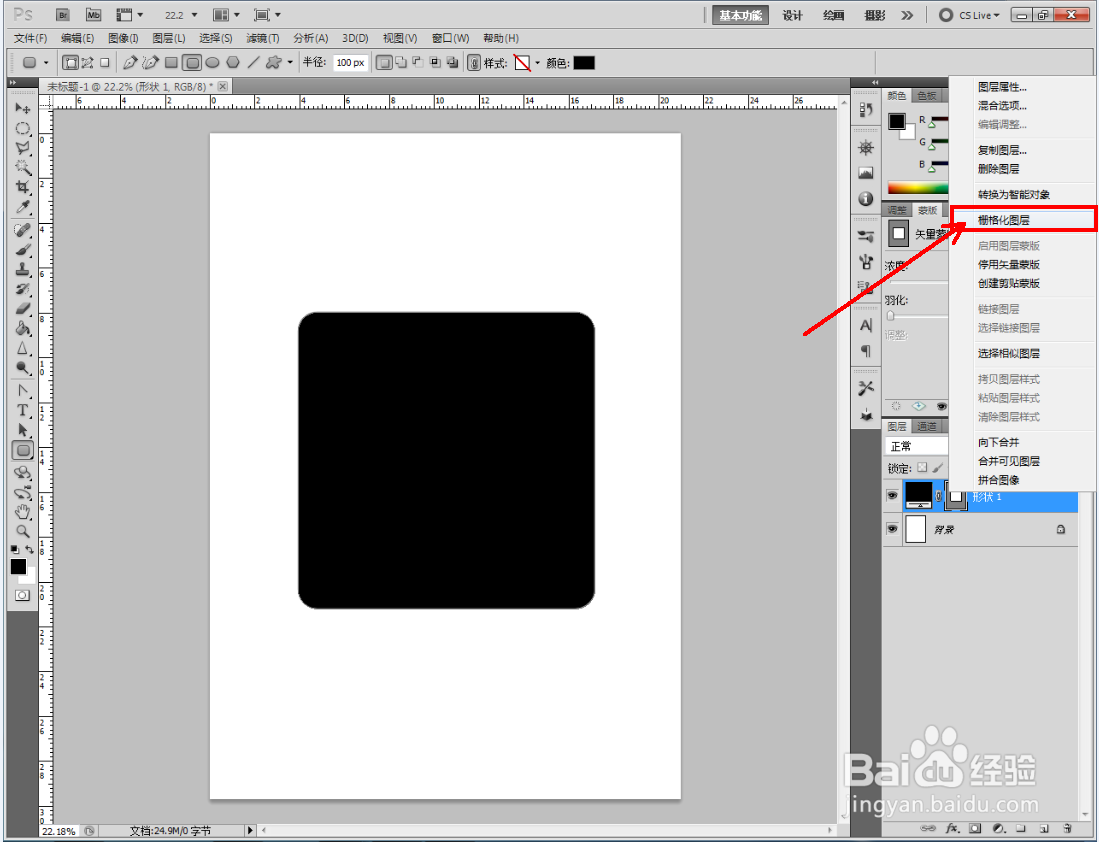Choose Polygon shape in options bar
The height and width of the screenshot is (842, 1099).
click(x=233, y=63)
